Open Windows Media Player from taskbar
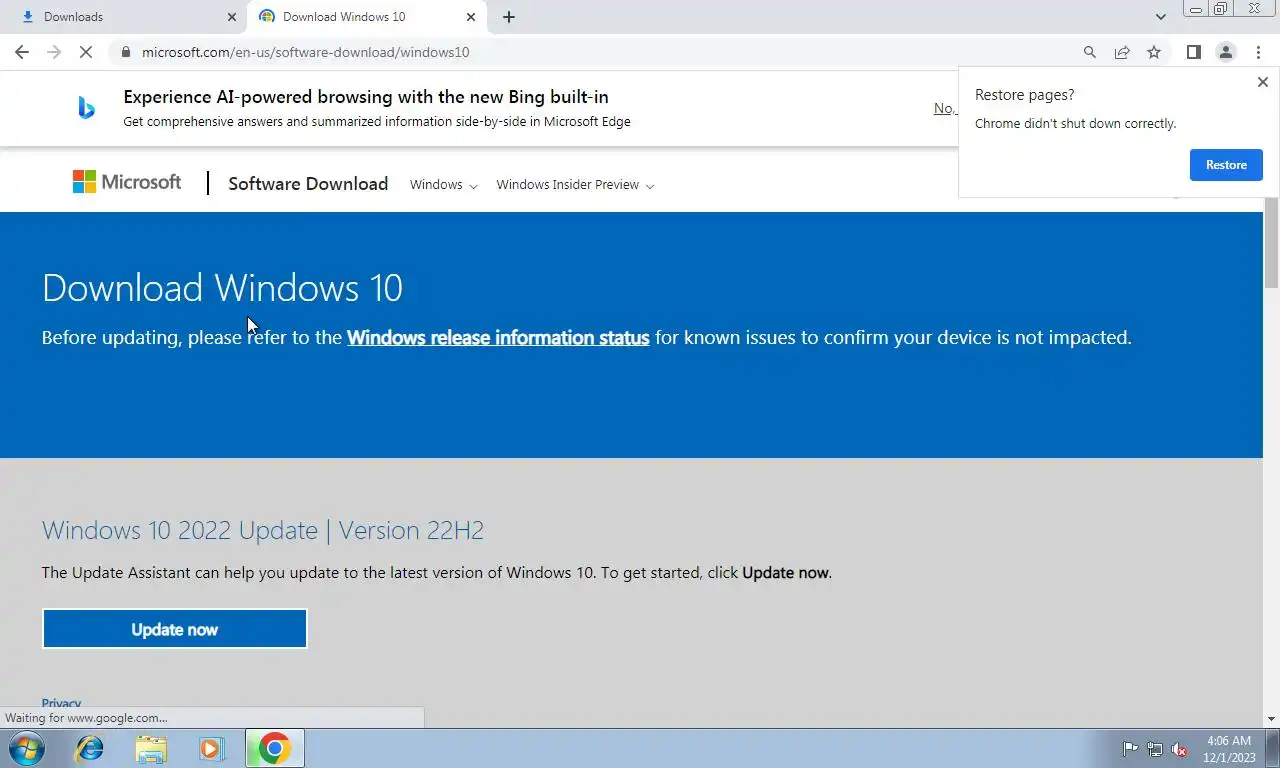 pos(211,748)
